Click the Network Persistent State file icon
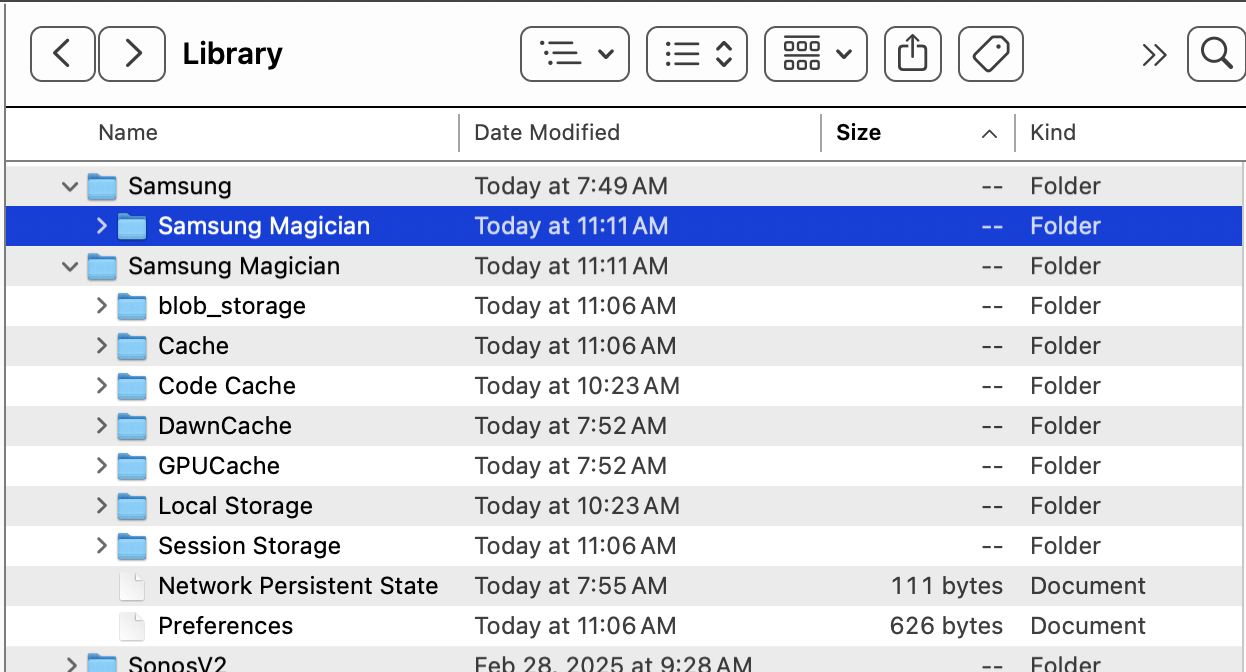This screenshot has height=672, width=1246. point(132,586)
